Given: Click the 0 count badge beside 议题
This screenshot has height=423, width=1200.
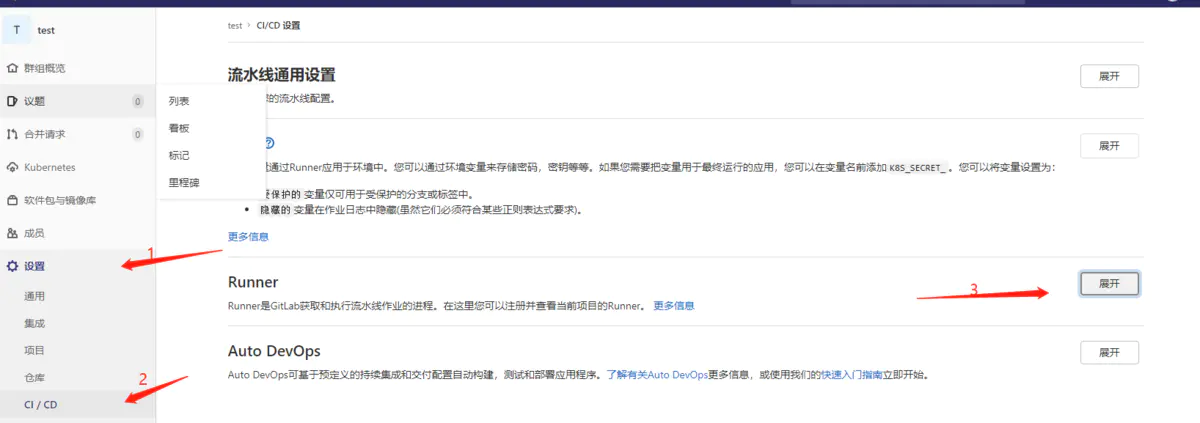Looking at the screenshot, I should coord(138,101).
